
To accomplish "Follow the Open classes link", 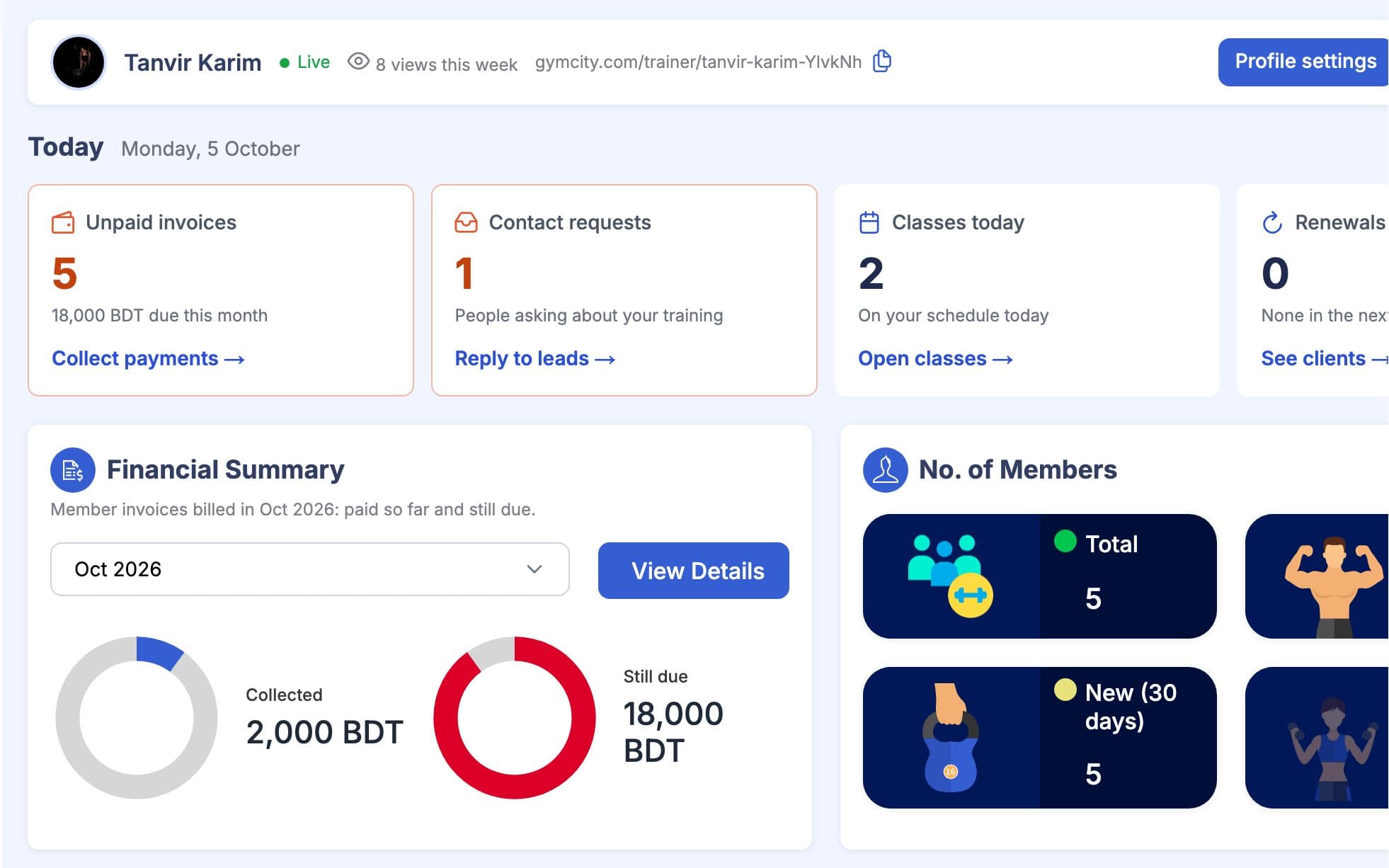I will click(x=935, y=358).
